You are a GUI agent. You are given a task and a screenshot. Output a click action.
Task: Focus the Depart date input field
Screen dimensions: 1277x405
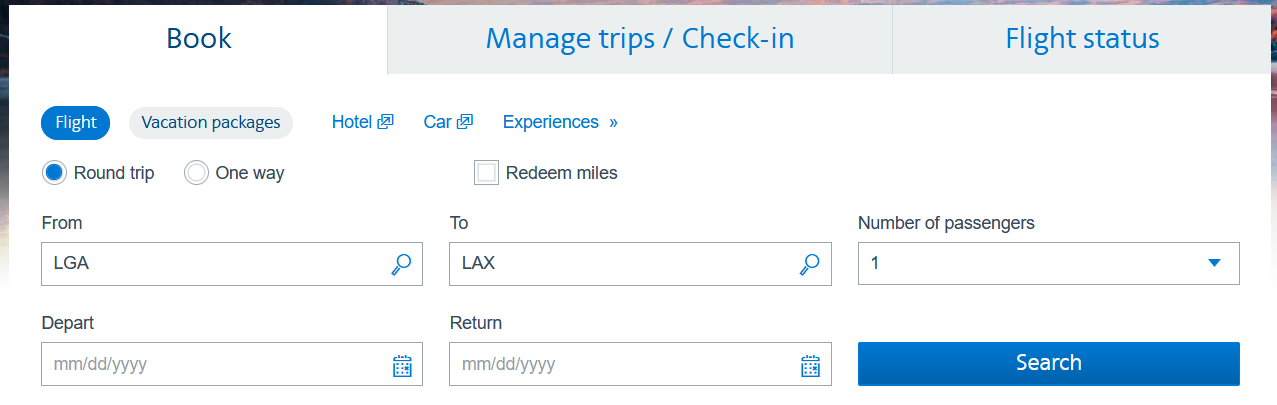click(210, 365)
